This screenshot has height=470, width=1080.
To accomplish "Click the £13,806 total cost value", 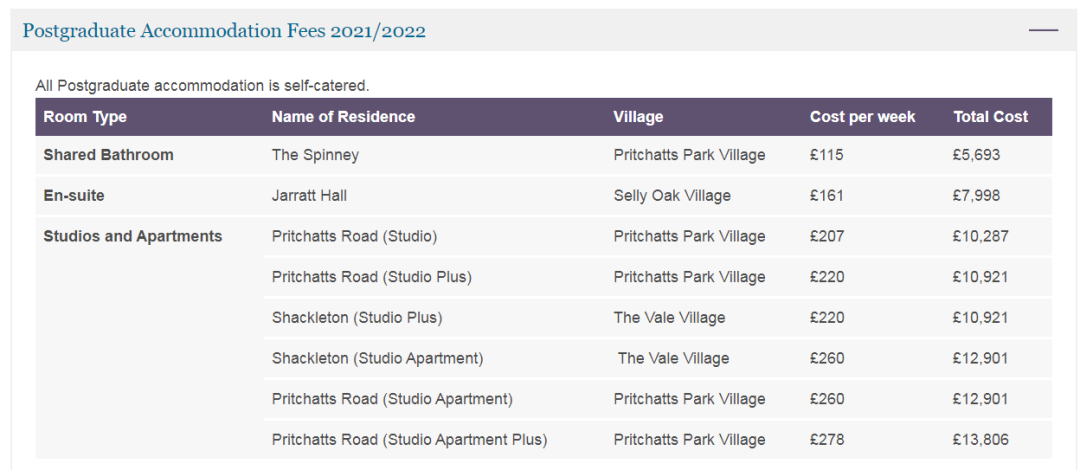I will 981,439.
